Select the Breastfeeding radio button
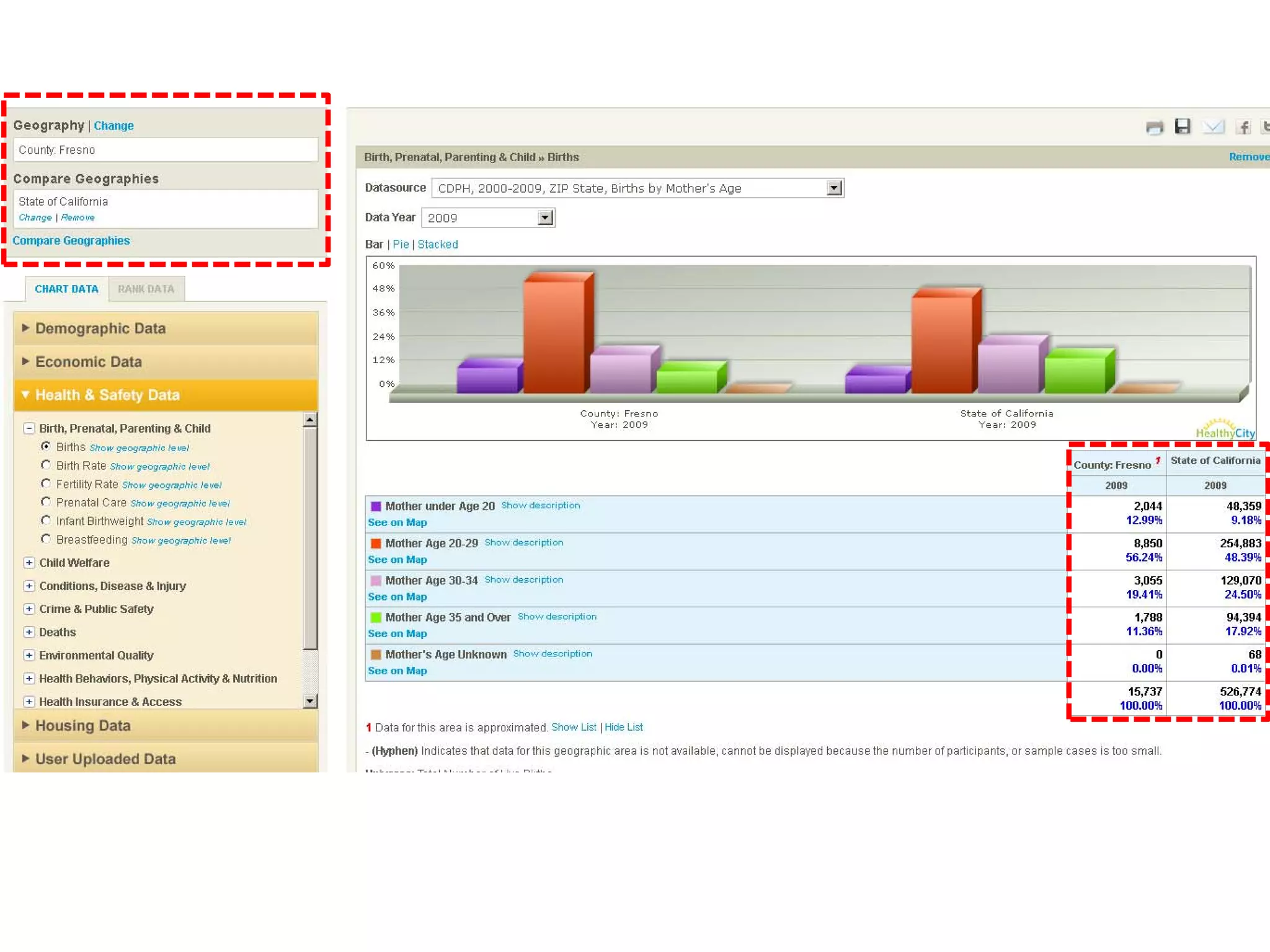This screenshot has width=1270, height=952. pyautogui.click(x=46, y=539)
